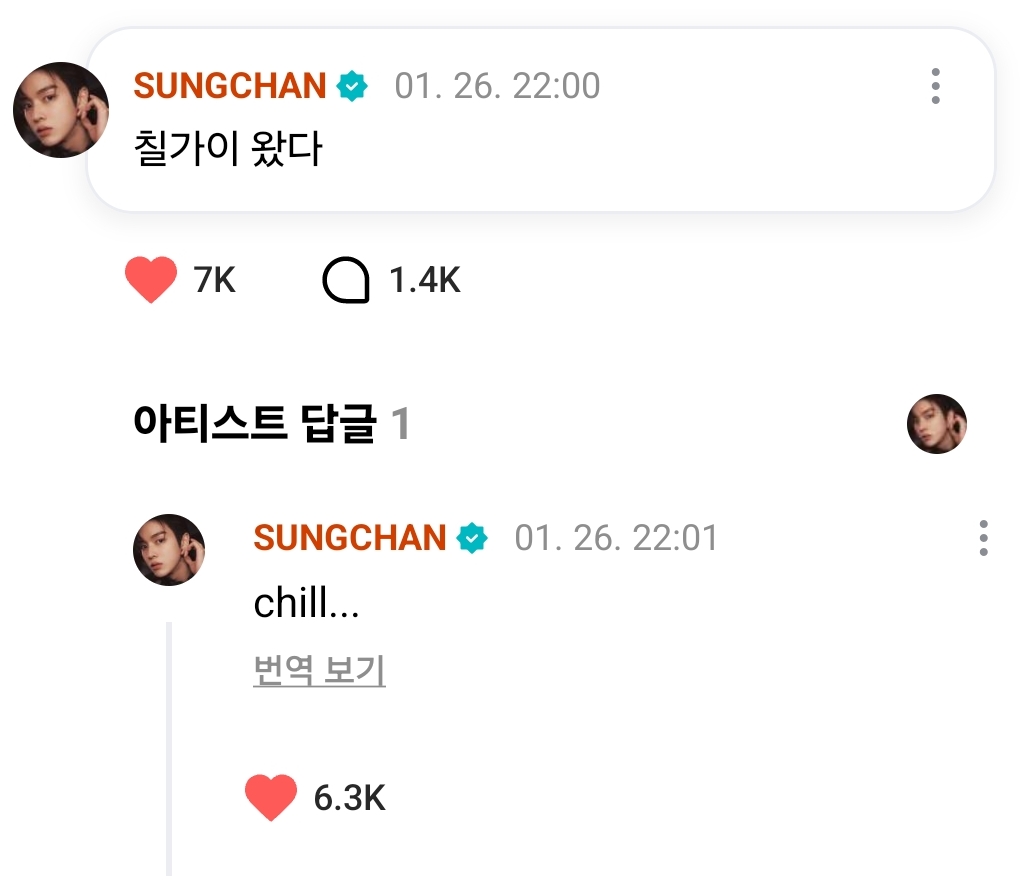
Task: Tap the artist avatar beside 아티스트 답글
Action: [937, 424]
